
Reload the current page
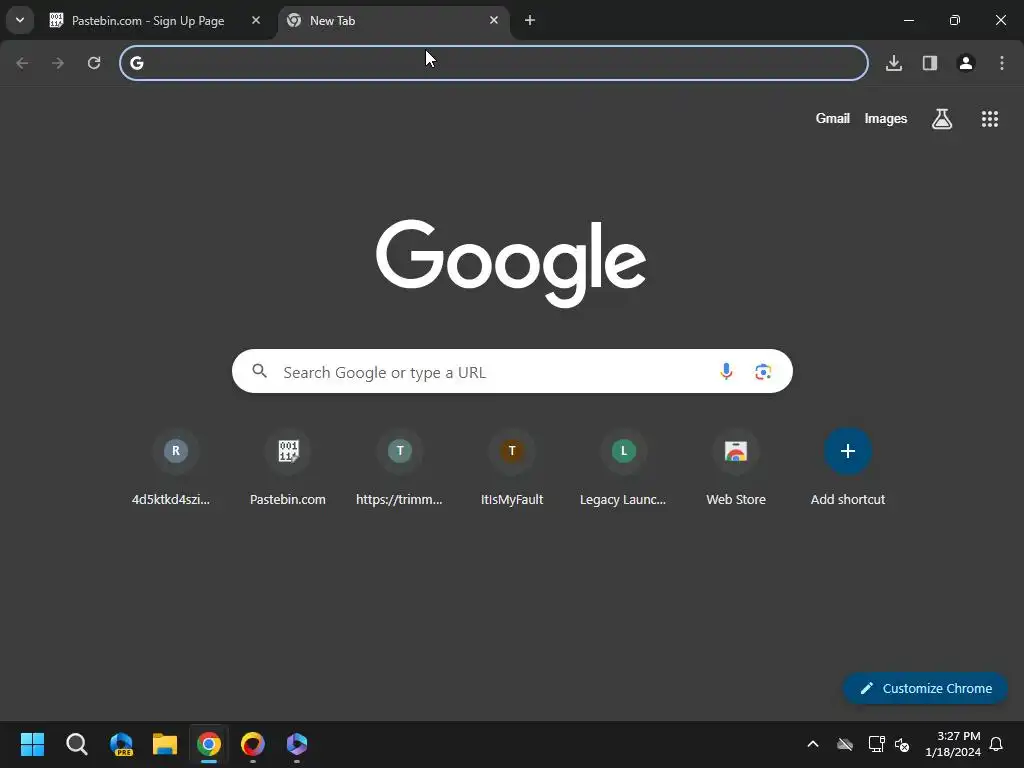coord(94,63)
